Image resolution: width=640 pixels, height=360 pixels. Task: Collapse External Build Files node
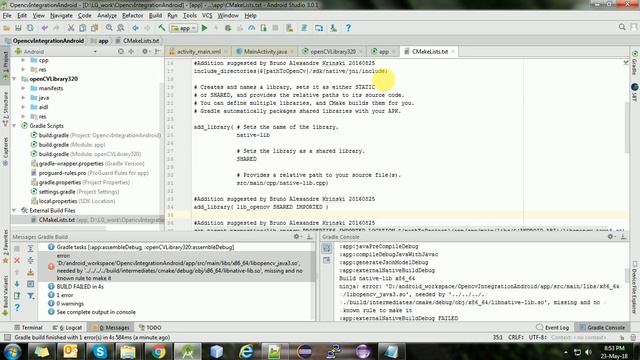[15, 210]
